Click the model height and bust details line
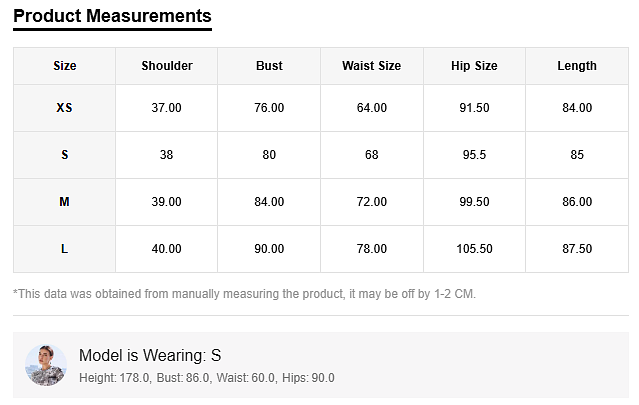The width and height of the screenshot is (639, 405). [x=206, y=378]
